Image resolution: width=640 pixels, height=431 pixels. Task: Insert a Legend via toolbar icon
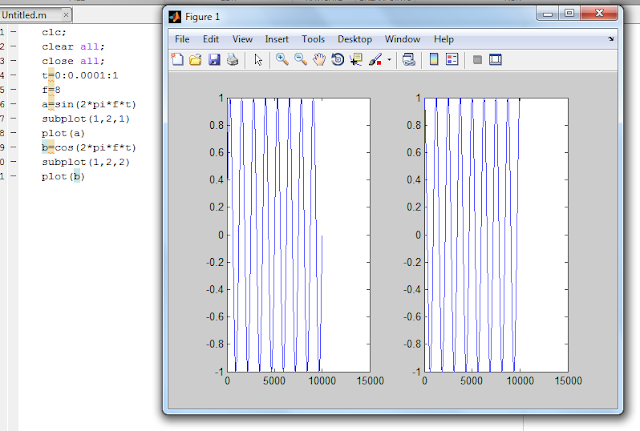(x=452, y=60)
